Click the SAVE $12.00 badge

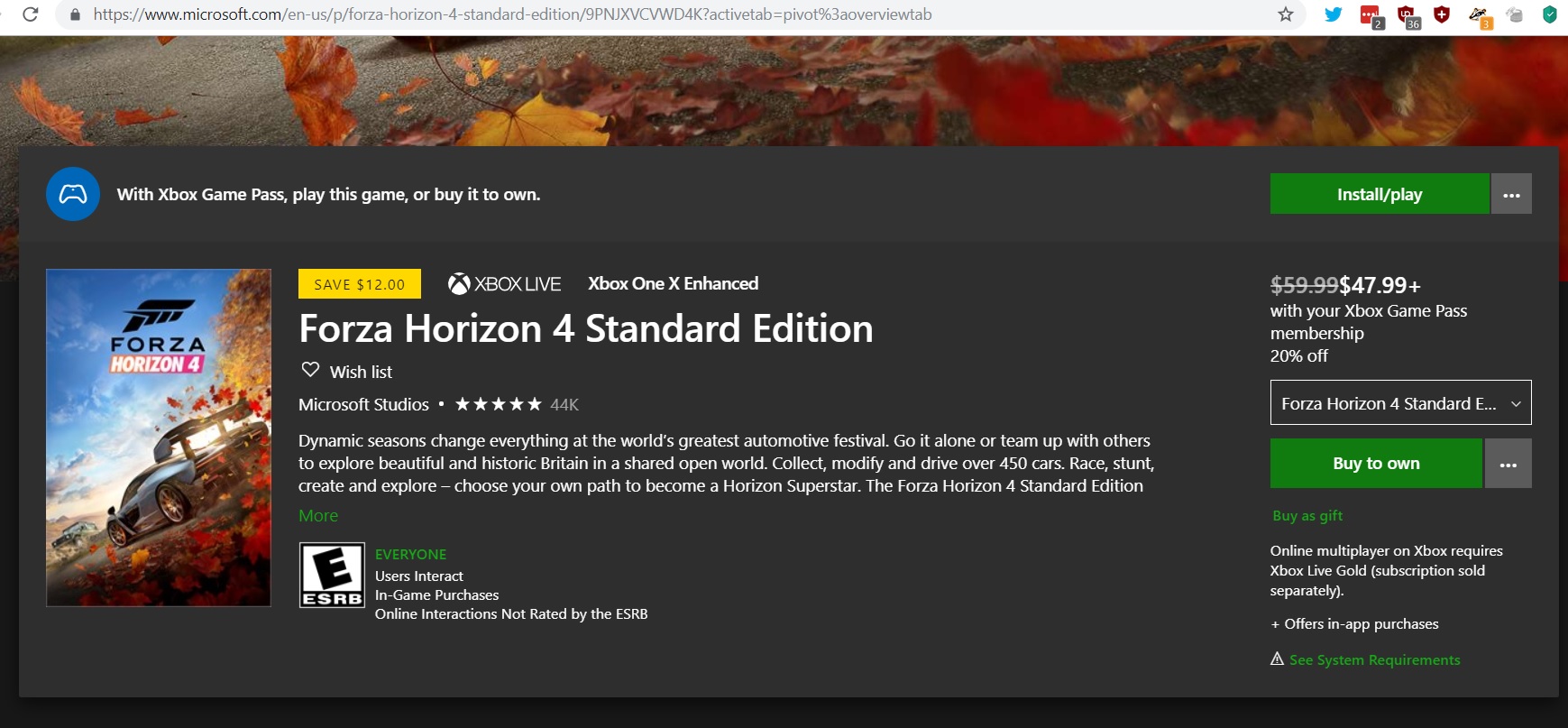tap(360, 283)
